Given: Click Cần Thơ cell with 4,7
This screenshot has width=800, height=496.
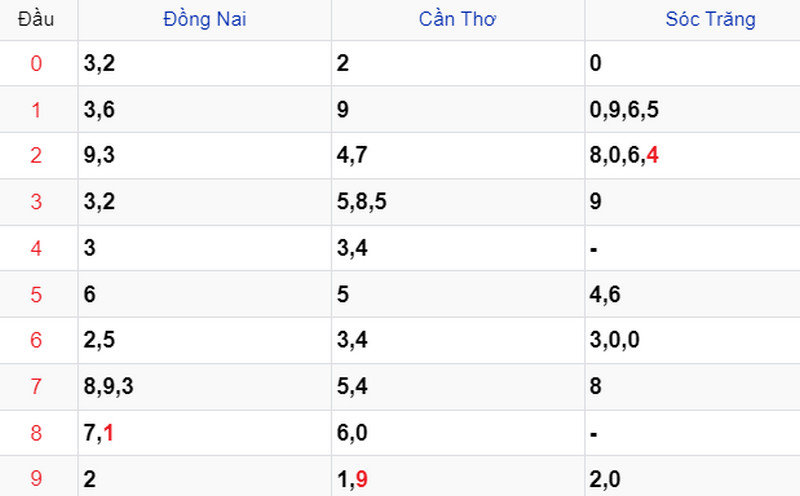Looking at the screenshot, I should coord(458,155).
